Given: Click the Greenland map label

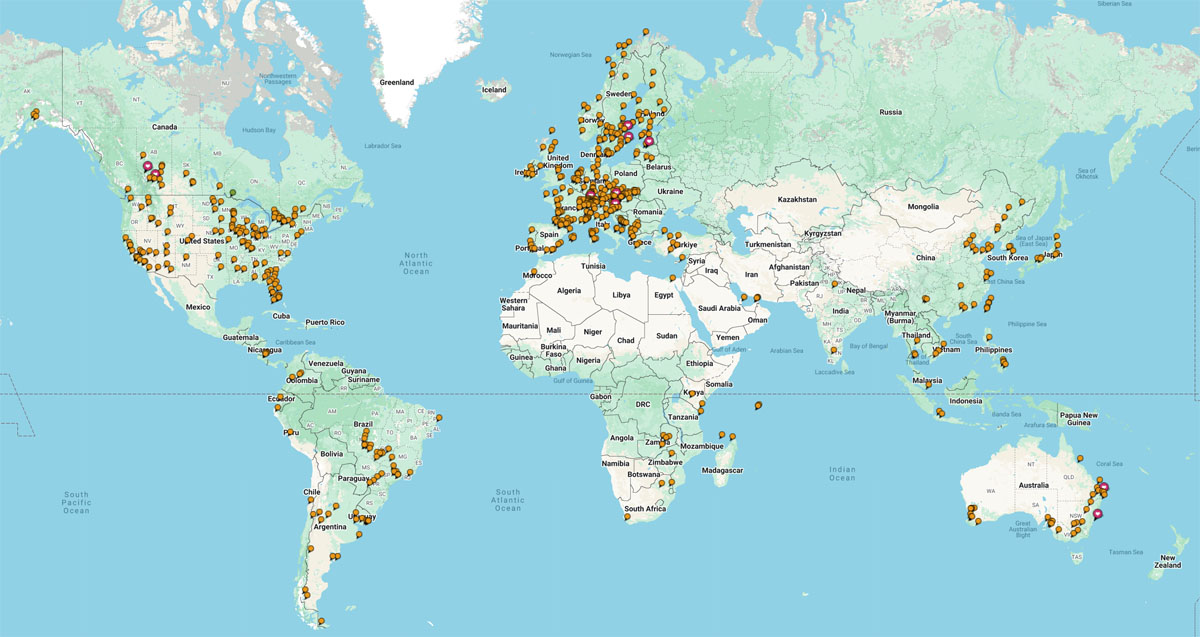Looking at the screenshot, I should click(x=396, y=83).
